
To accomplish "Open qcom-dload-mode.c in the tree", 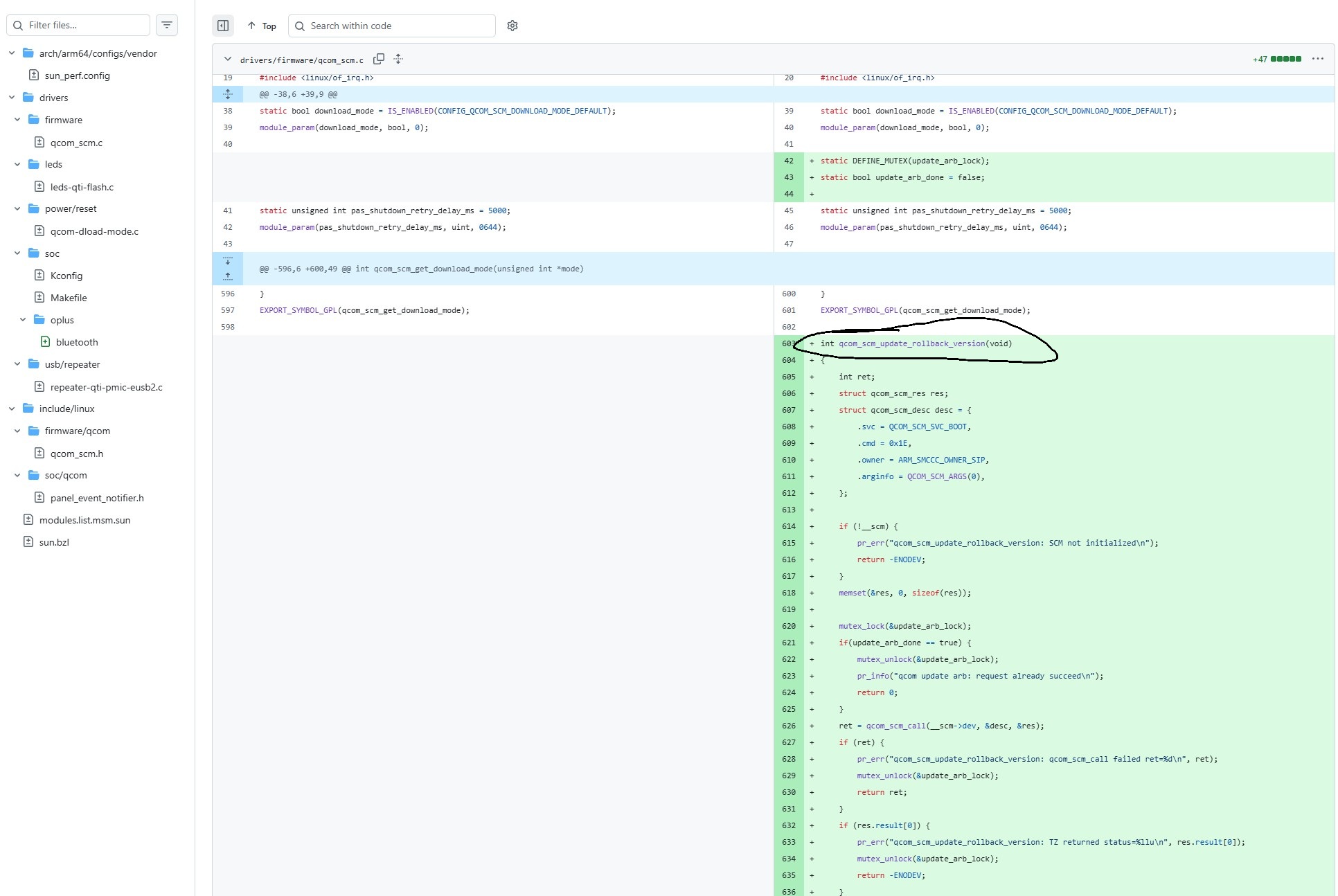I will point(94,231).
